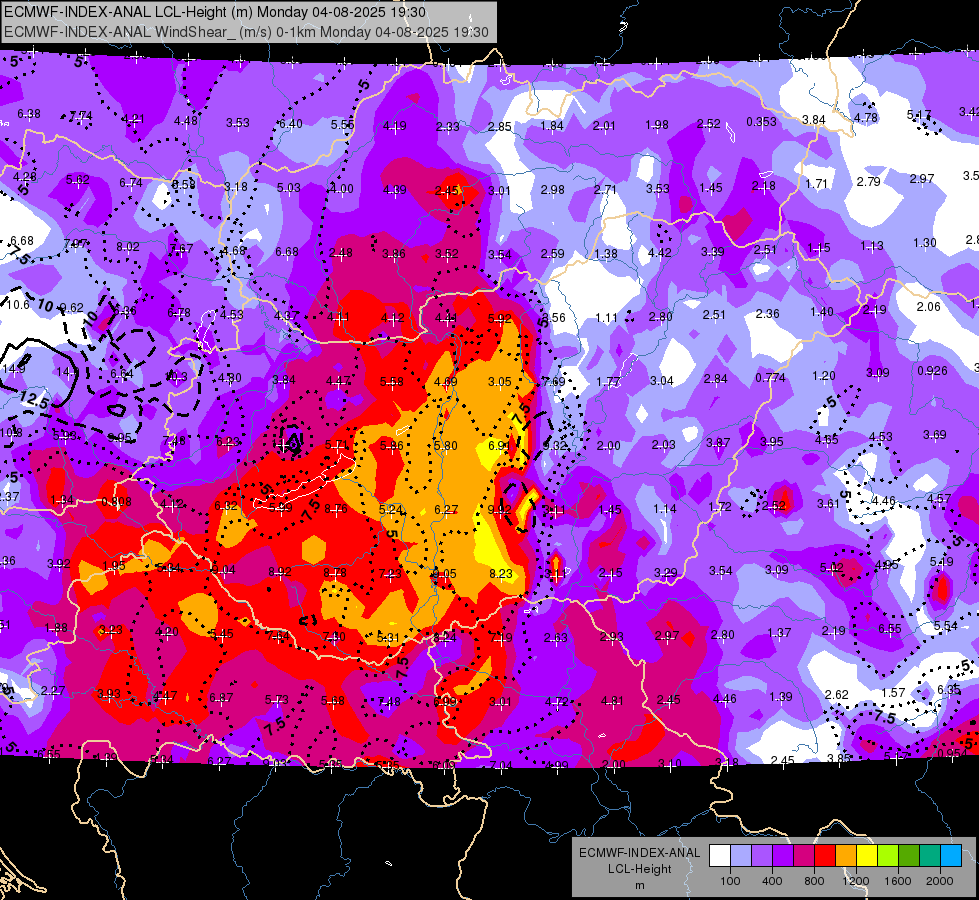Click the legend scale value 1600
This screenshot has width=979, height=900.
pos(898,881)
